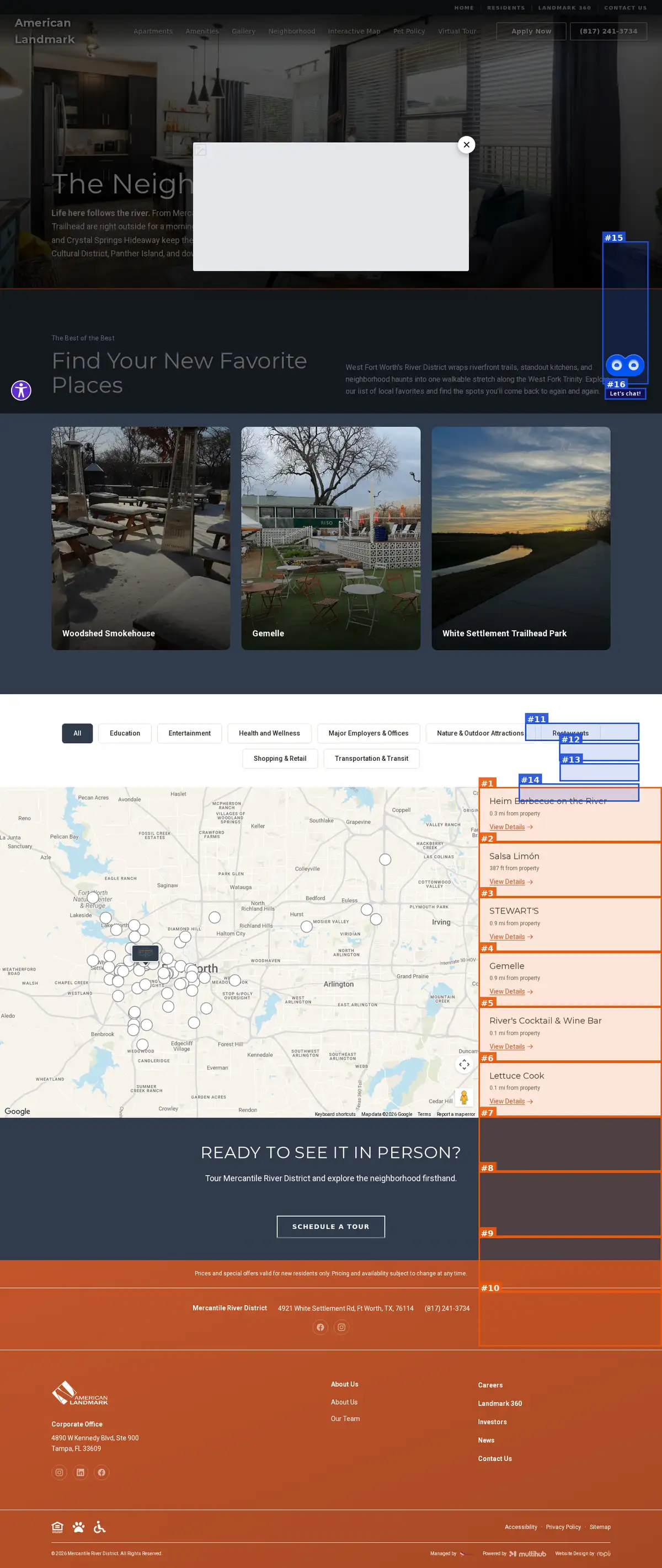
Task: Click the Apply Now button
Action: [531, 31]
